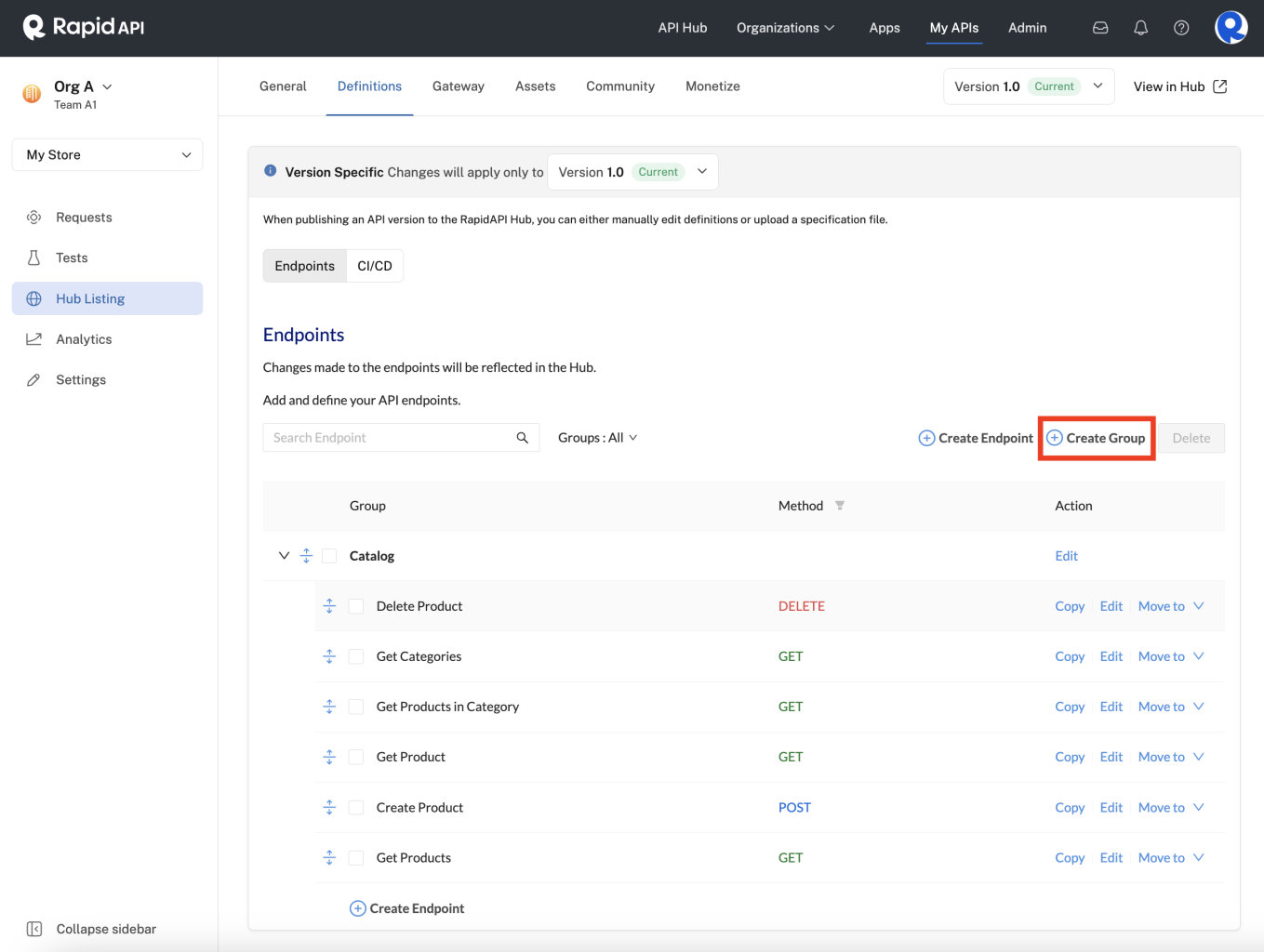This screenshot has height=952, width=1264.
Task: Click the reorder handle for Catalog group
Action: point(306,556)
